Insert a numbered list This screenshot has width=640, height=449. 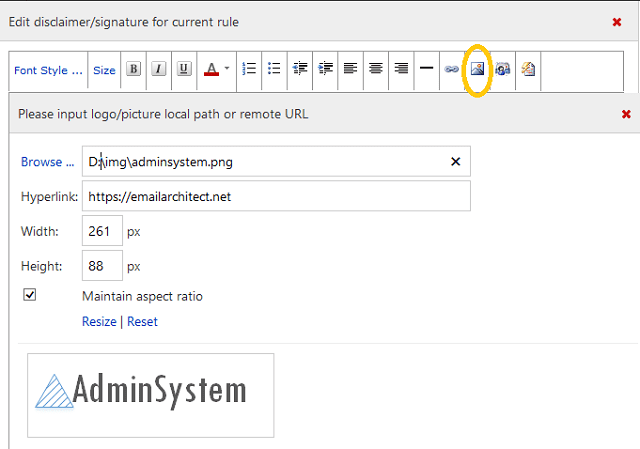[x=249, y=69]
